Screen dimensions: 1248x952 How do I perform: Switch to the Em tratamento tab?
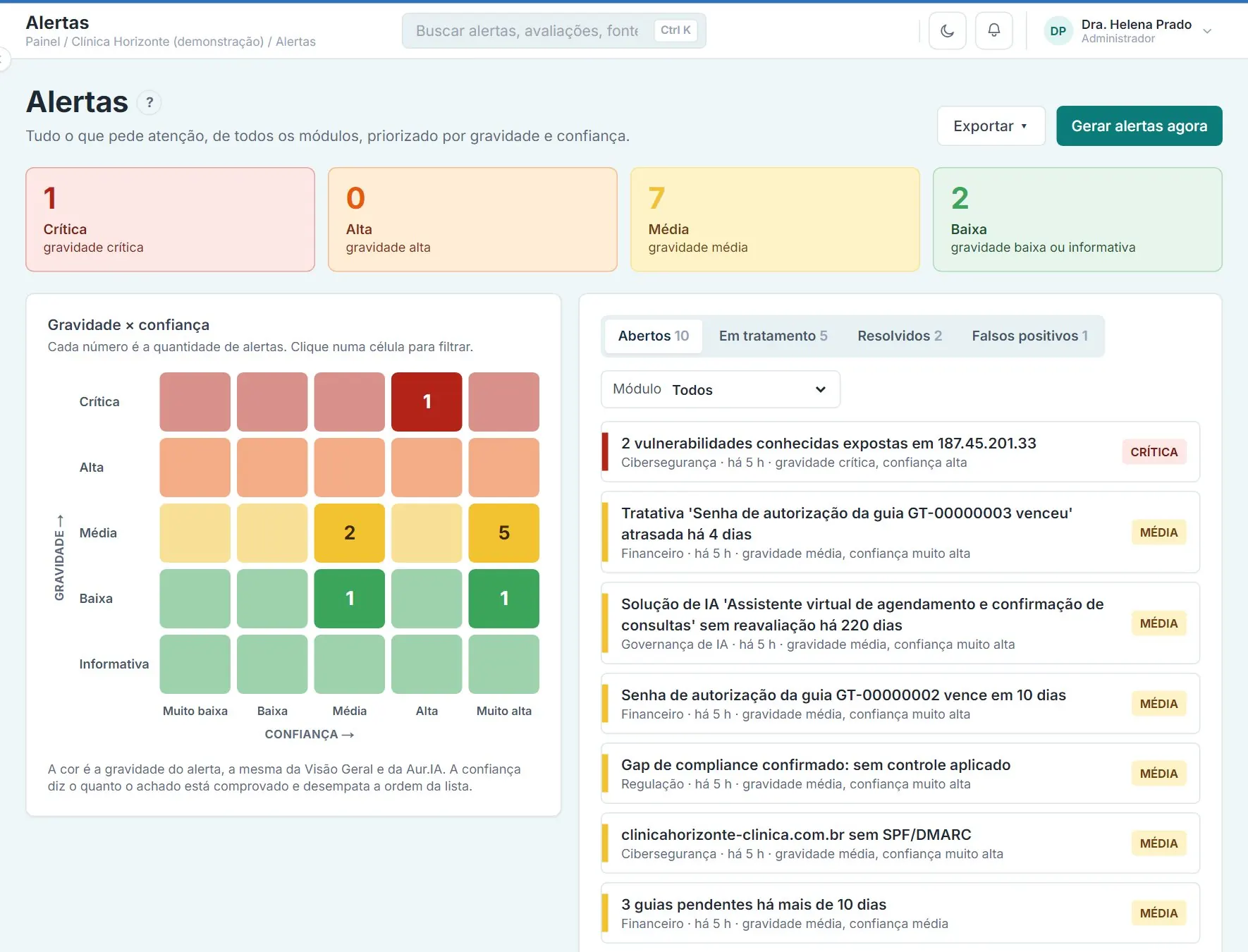click(773, 336)
